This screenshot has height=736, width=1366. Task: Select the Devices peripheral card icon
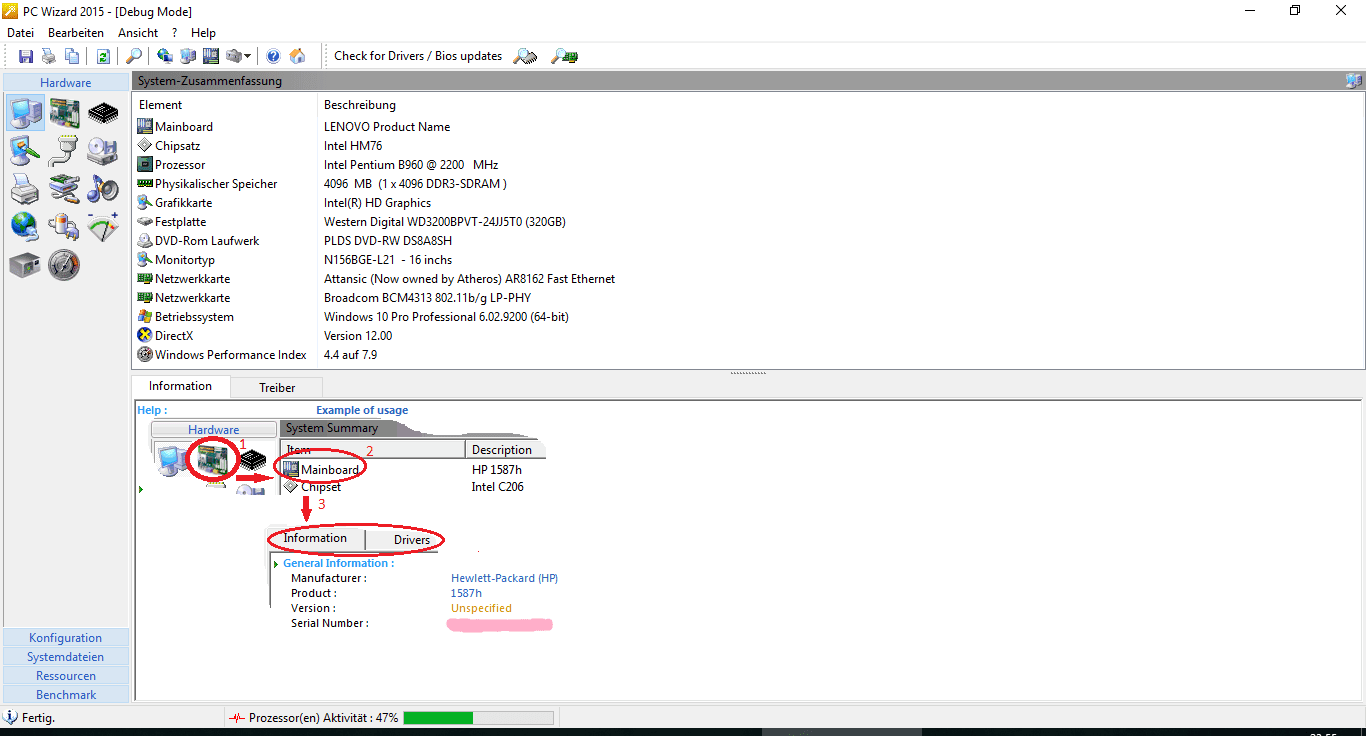[x=64, y=189]
